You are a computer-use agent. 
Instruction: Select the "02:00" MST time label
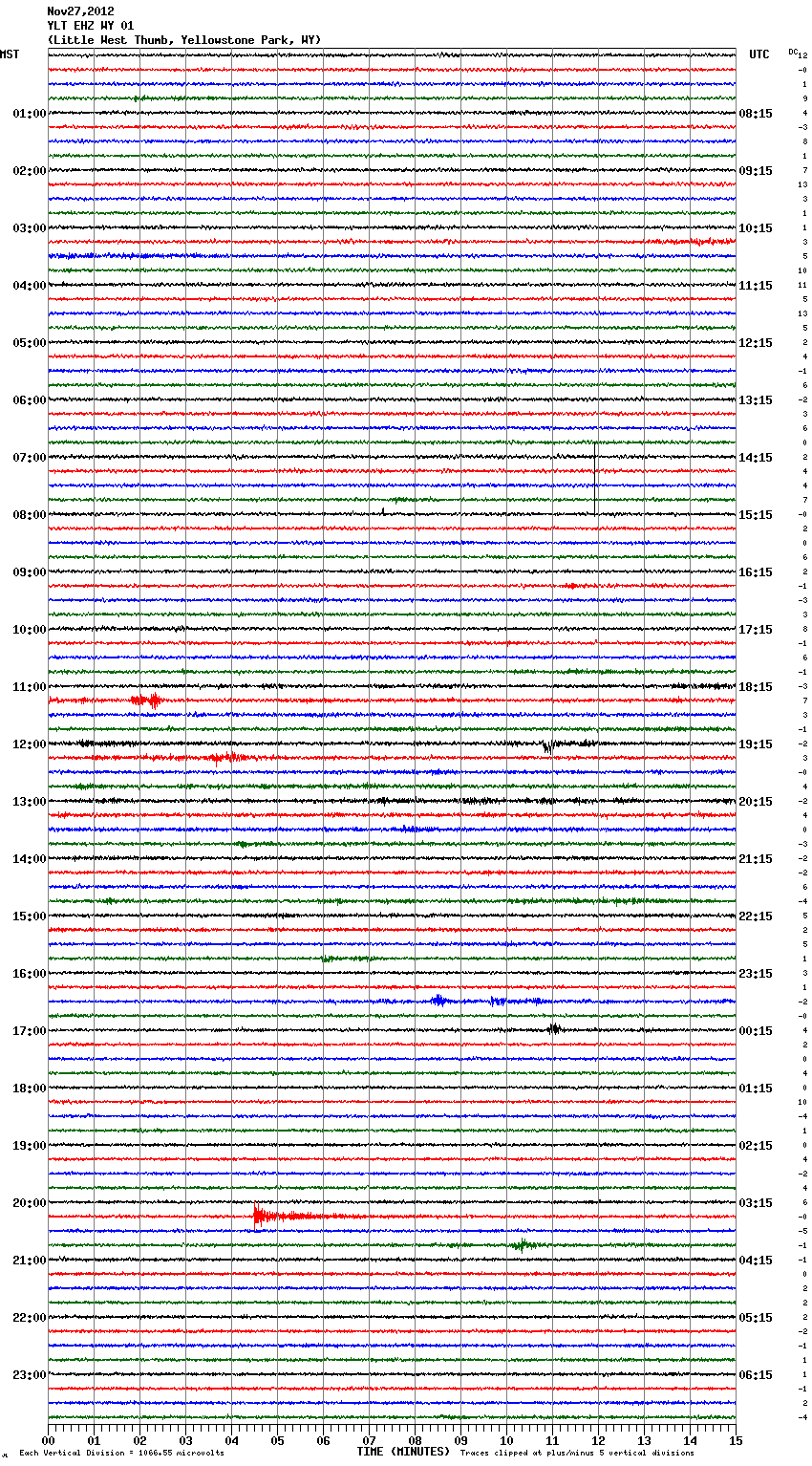pos(30,171)
